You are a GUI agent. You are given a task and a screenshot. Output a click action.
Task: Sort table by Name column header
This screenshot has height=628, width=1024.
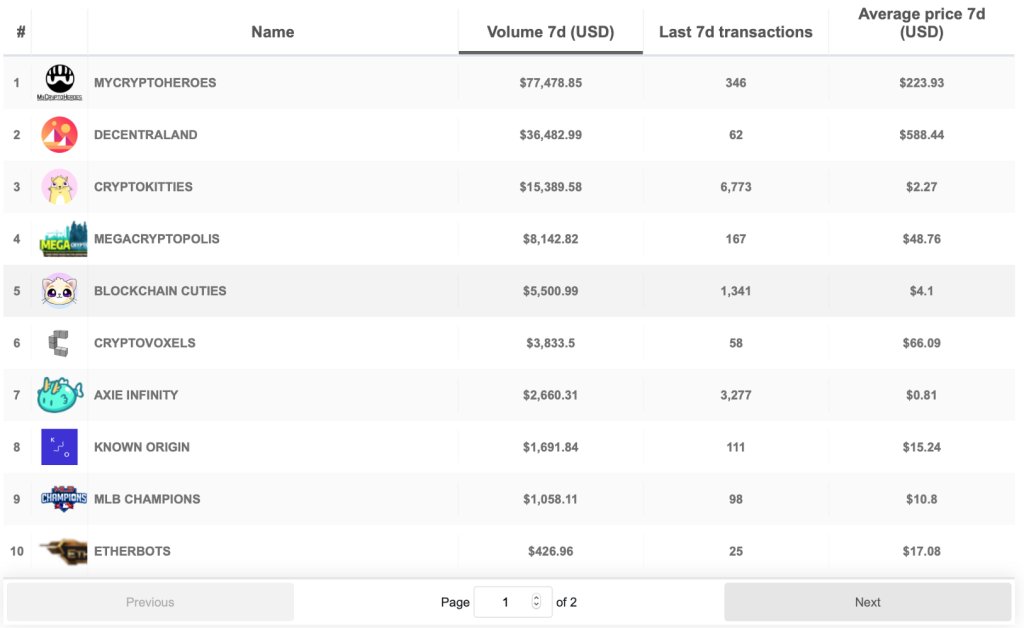click(272, 32)
